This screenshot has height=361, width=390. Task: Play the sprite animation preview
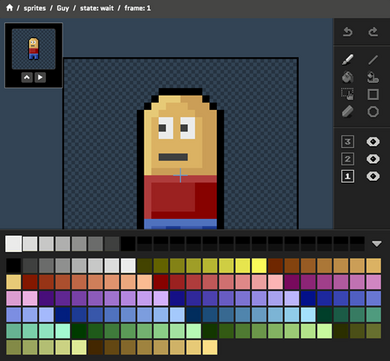[40, 77]
